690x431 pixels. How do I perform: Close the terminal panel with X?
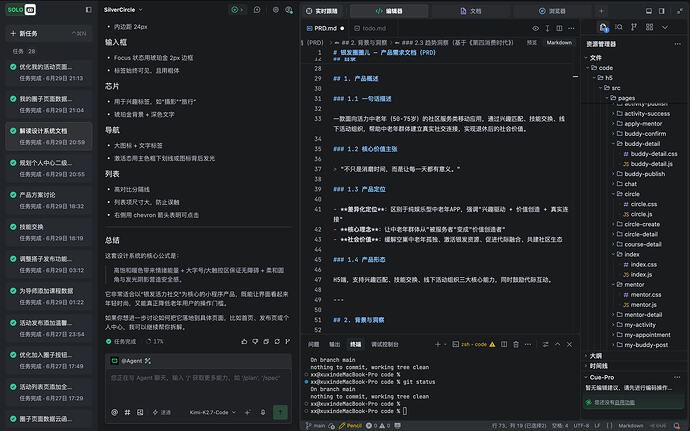[569, 344]
